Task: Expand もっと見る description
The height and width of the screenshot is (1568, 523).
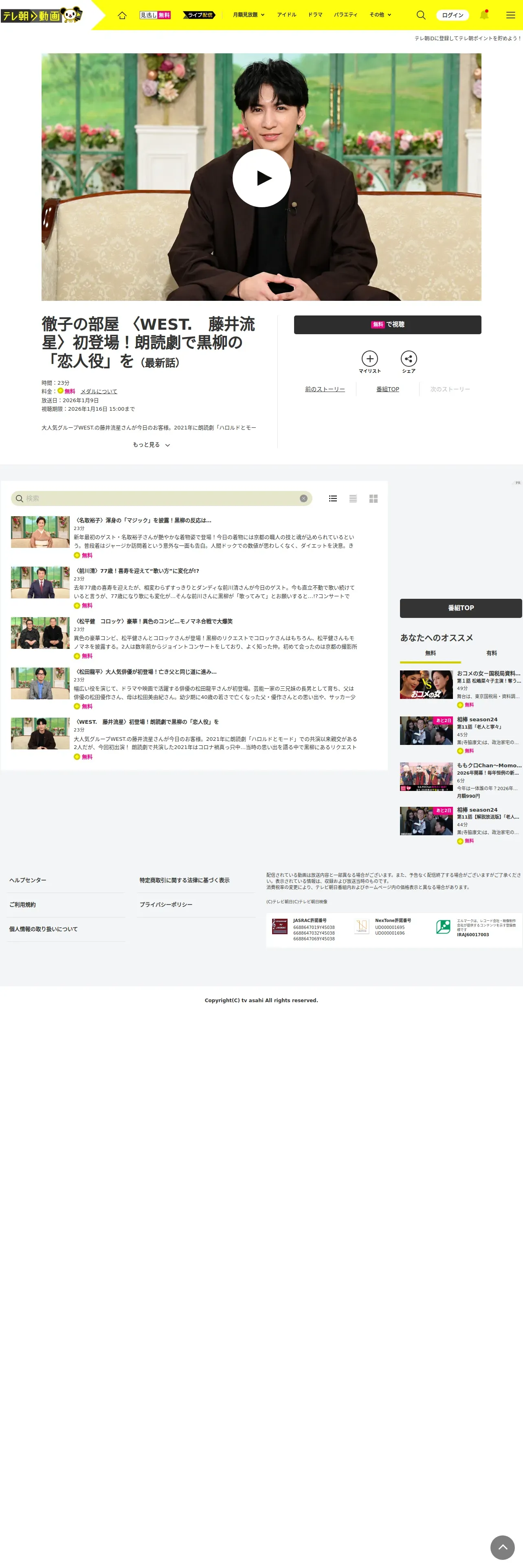Action: [x=151, y=445]
